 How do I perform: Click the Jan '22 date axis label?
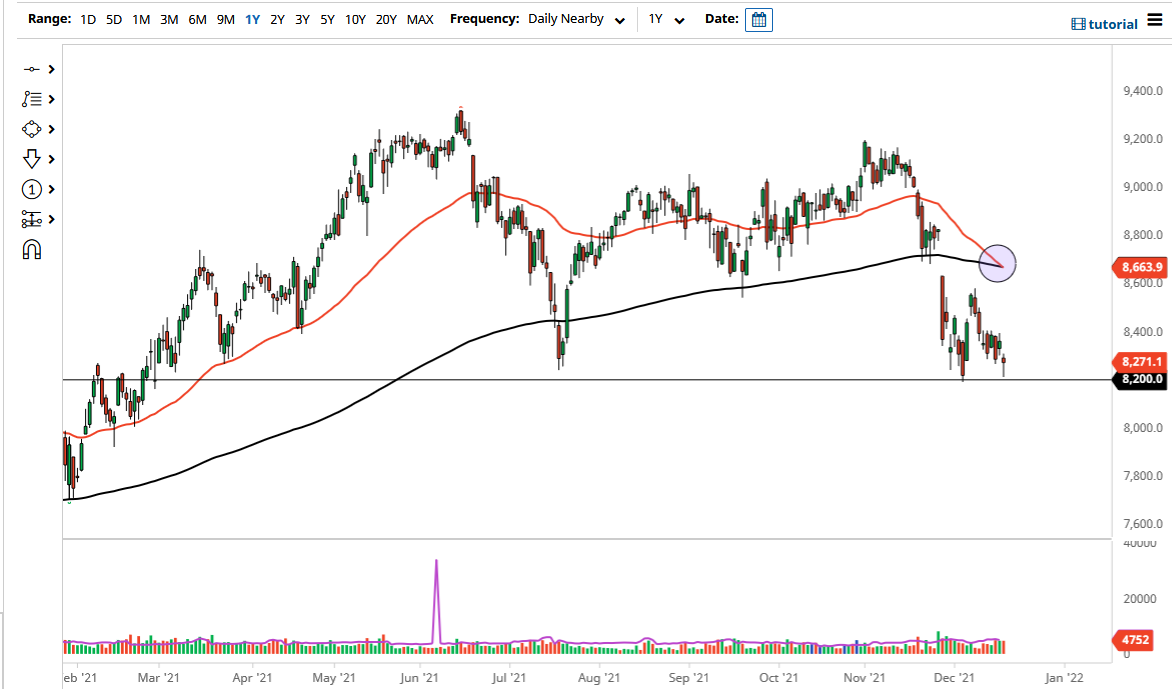click(1063, 678)
